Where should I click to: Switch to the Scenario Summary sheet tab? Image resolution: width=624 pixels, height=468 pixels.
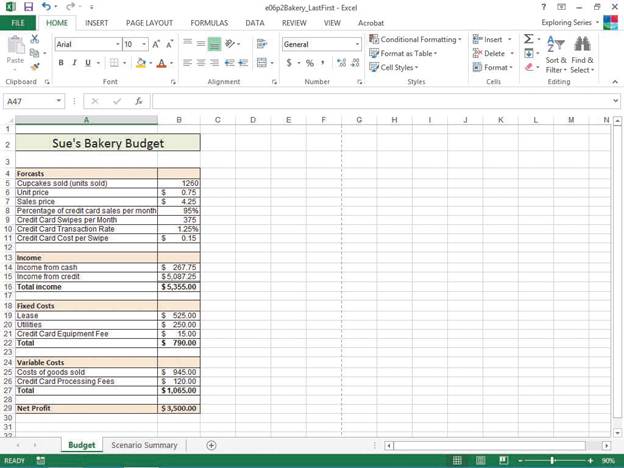click(x=144, y=445)
